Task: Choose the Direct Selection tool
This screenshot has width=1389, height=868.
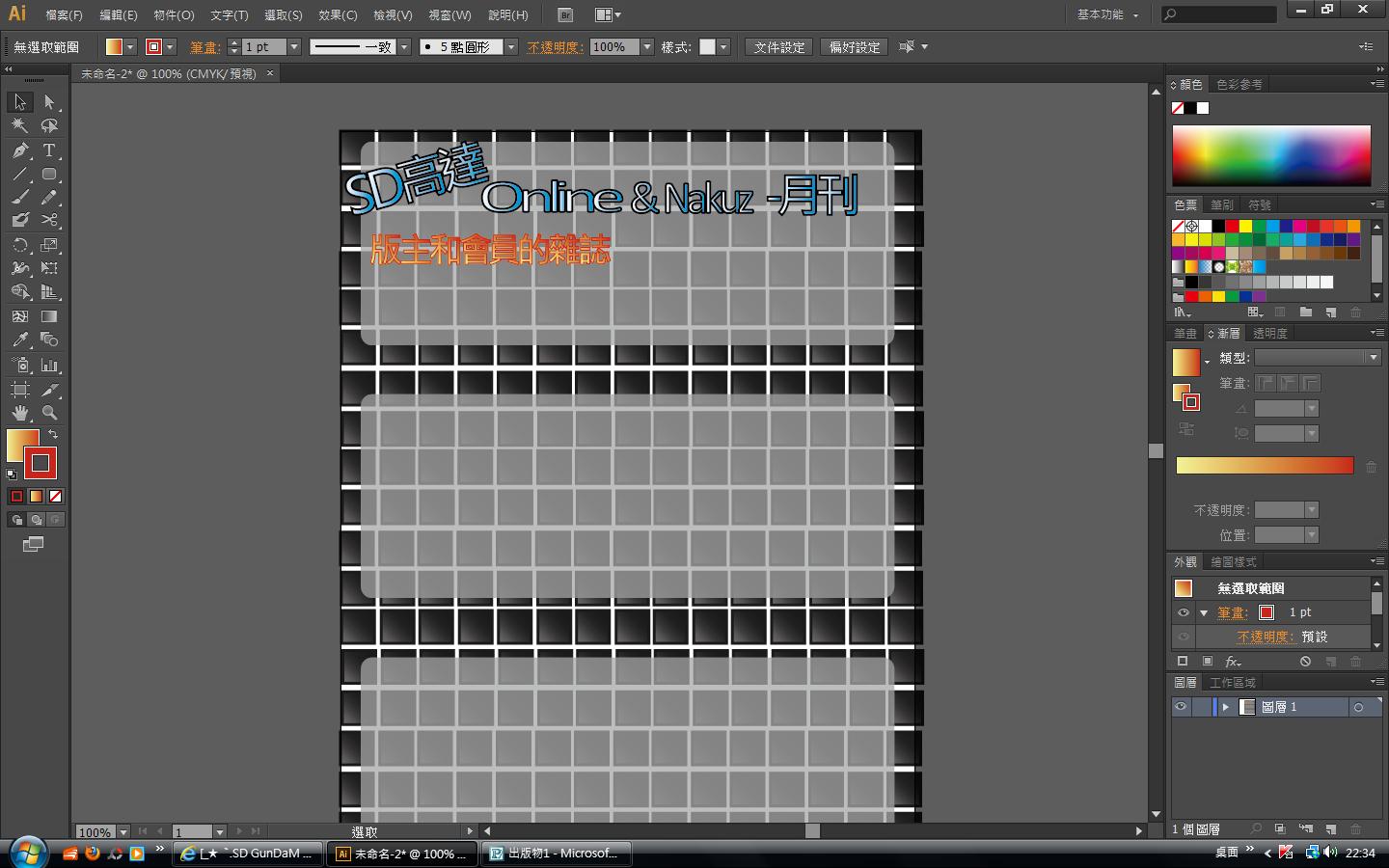Action: (x=49, y=102)
